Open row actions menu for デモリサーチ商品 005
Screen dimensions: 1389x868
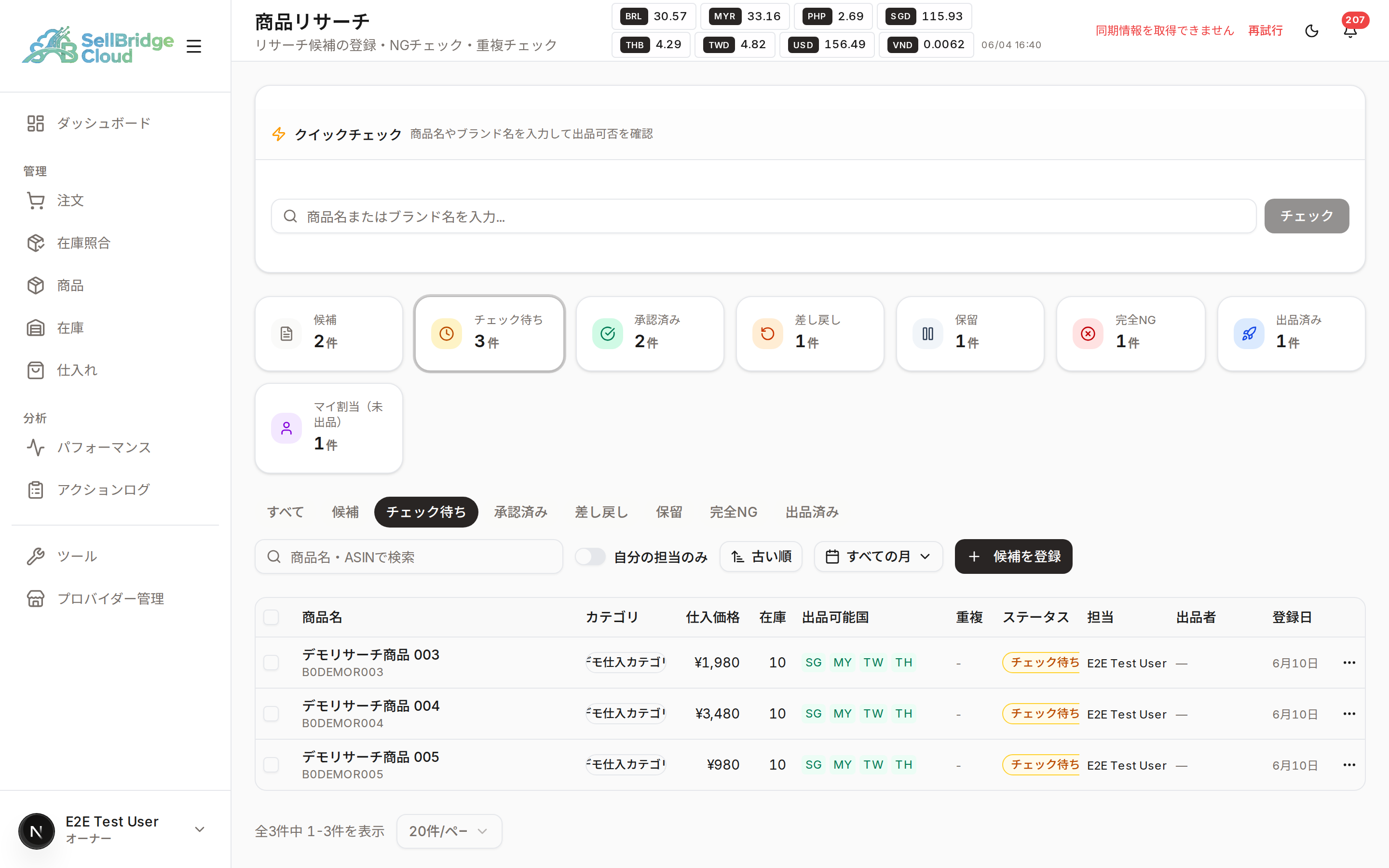(1349, 765)
